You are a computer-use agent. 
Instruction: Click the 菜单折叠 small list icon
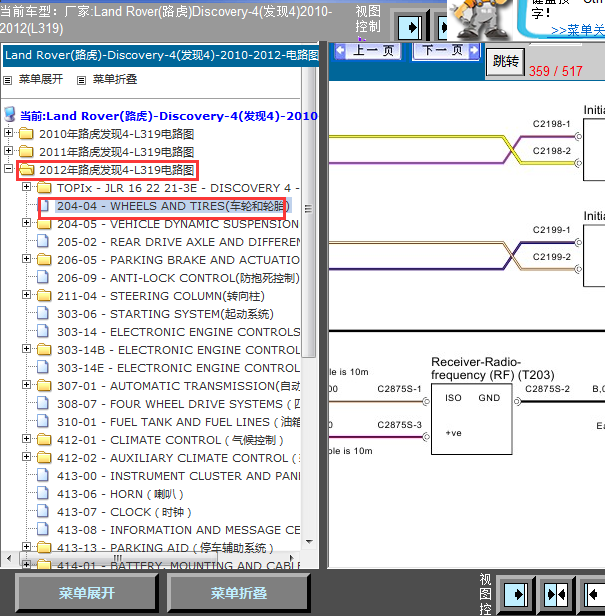81,81
